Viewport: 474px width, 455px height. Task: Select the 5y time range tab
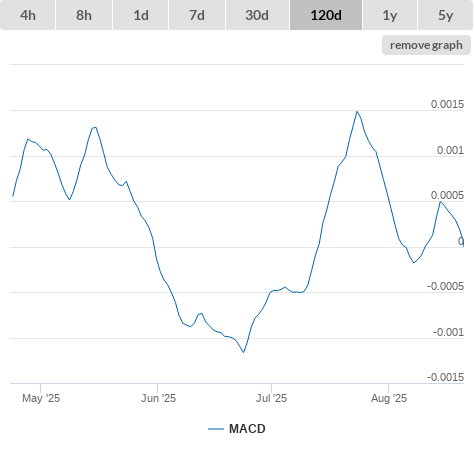446,15
